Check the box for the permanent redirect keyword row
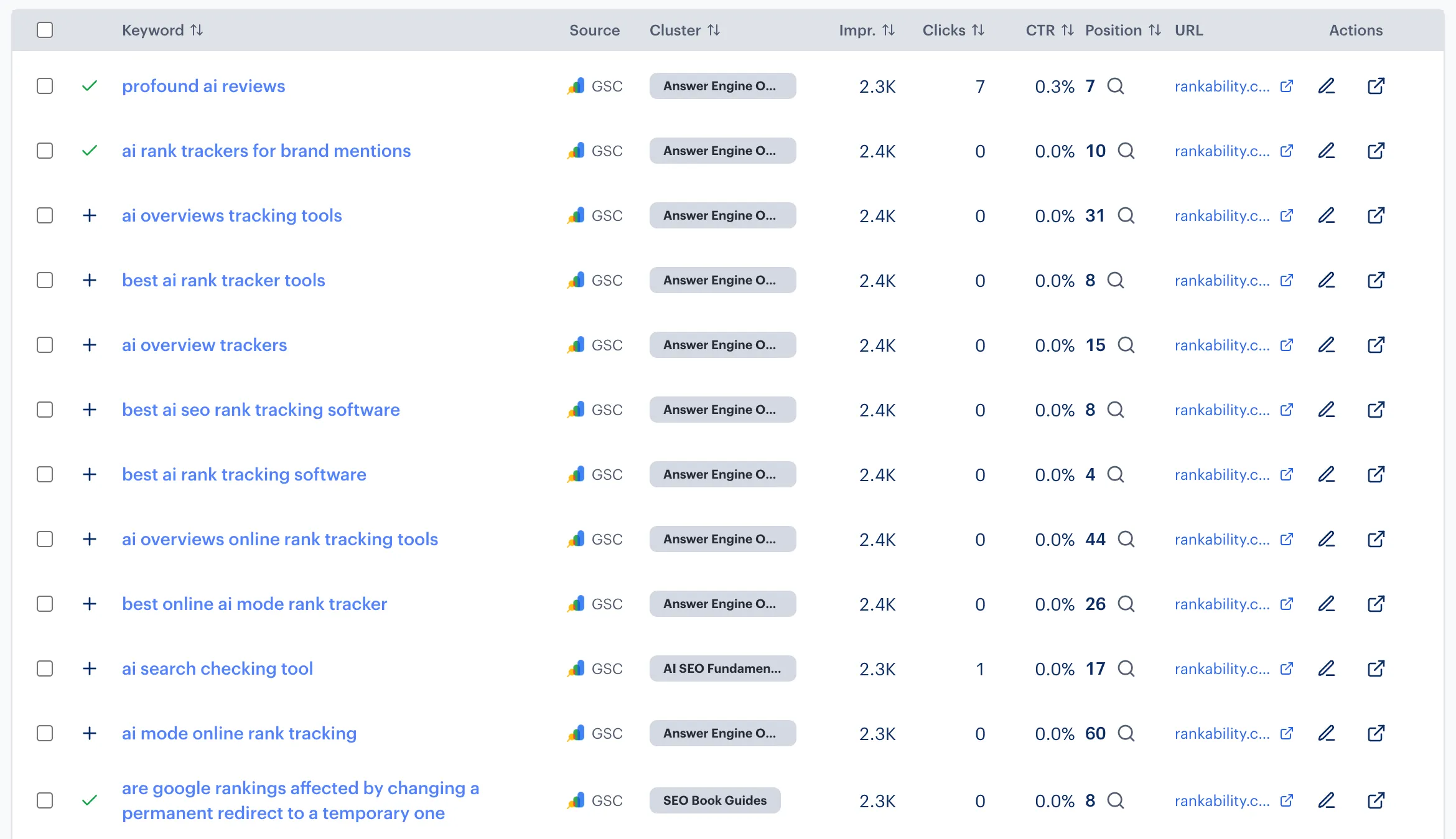This screenshot has height=839, width=1456. (45, 800)
